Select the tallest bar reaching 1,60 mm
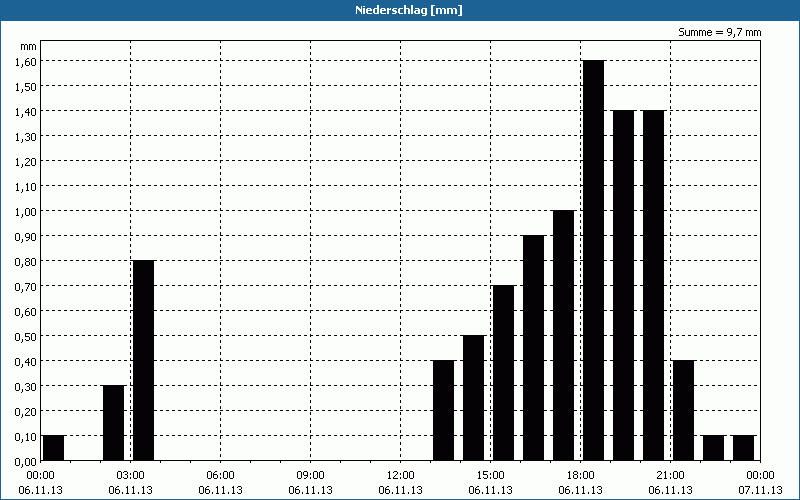The width and height of the screenshot is (800, 500). pyautogui.click(x=593, y=260)
